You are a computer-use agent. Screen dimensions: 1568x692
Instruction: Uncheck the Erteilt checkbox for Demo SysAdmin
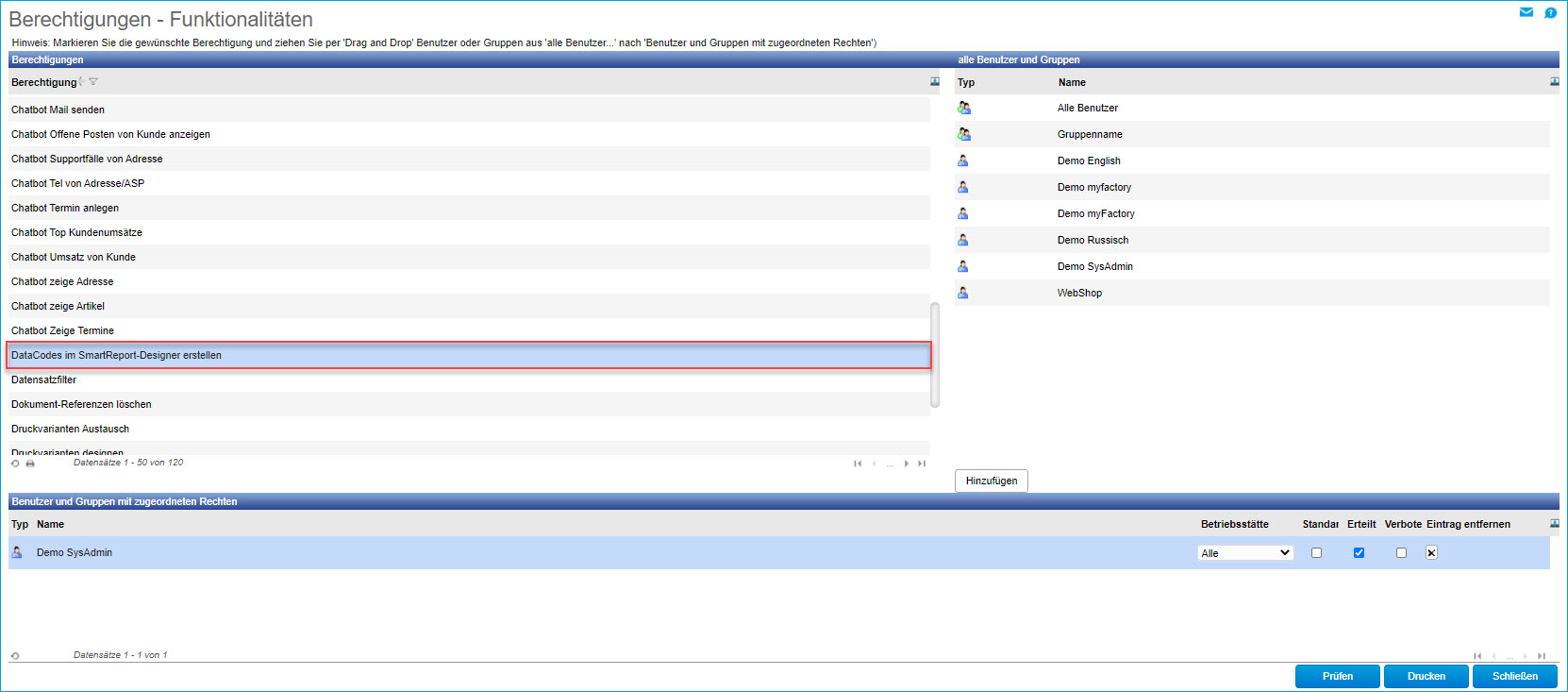click(x=1359, y=553)
